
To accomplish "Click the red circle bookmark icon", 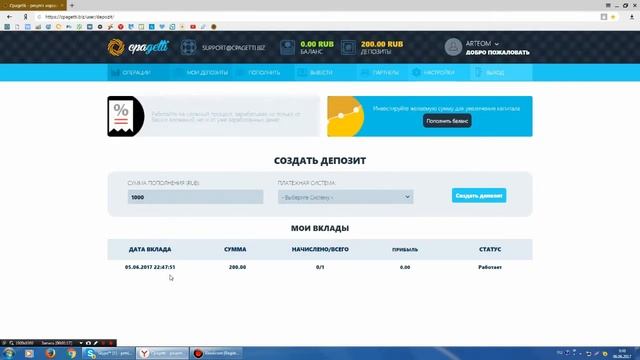I will coord(120,27).
